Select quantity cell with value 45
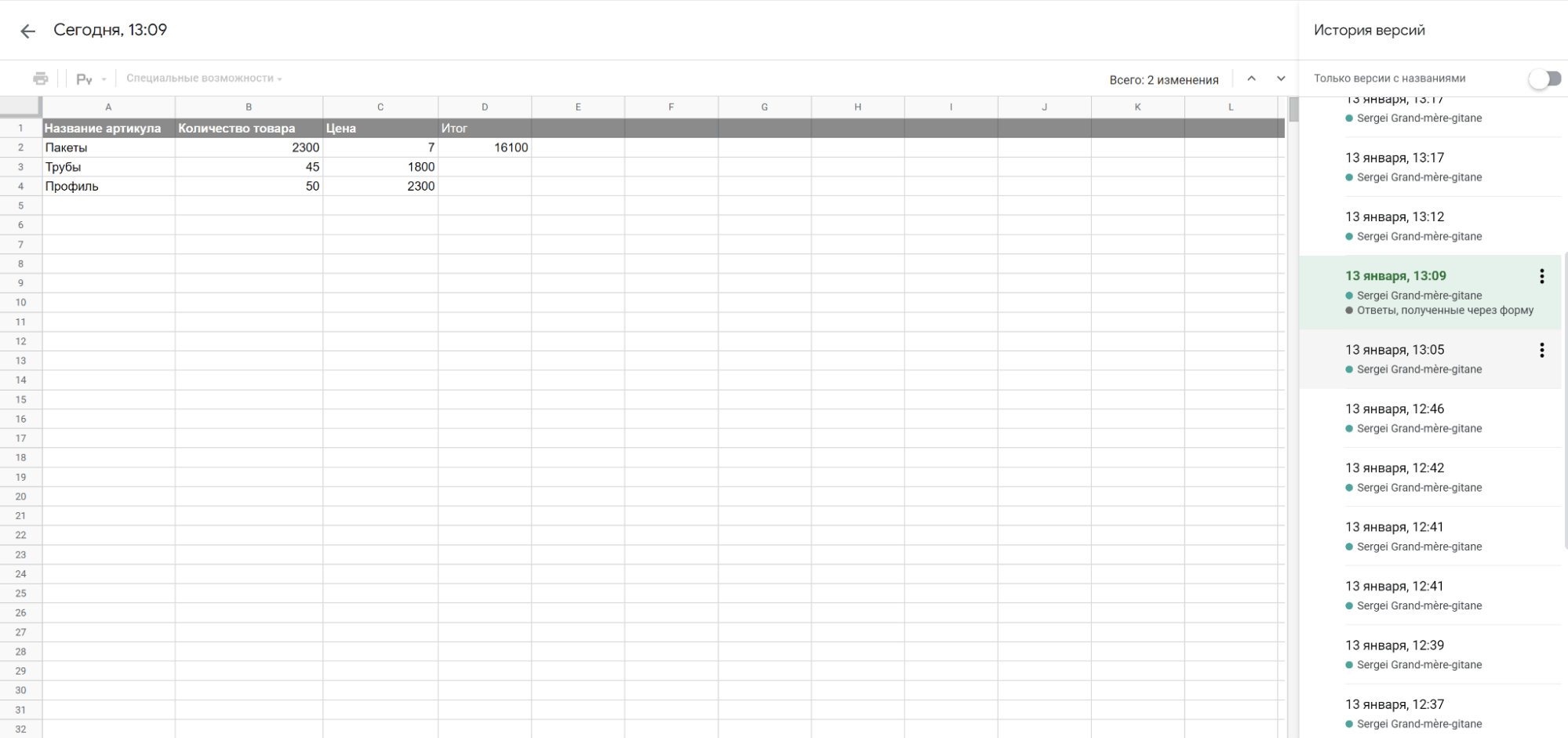Screen dimensions: 1568x738 pyautogui.click(x=249, y=167)
